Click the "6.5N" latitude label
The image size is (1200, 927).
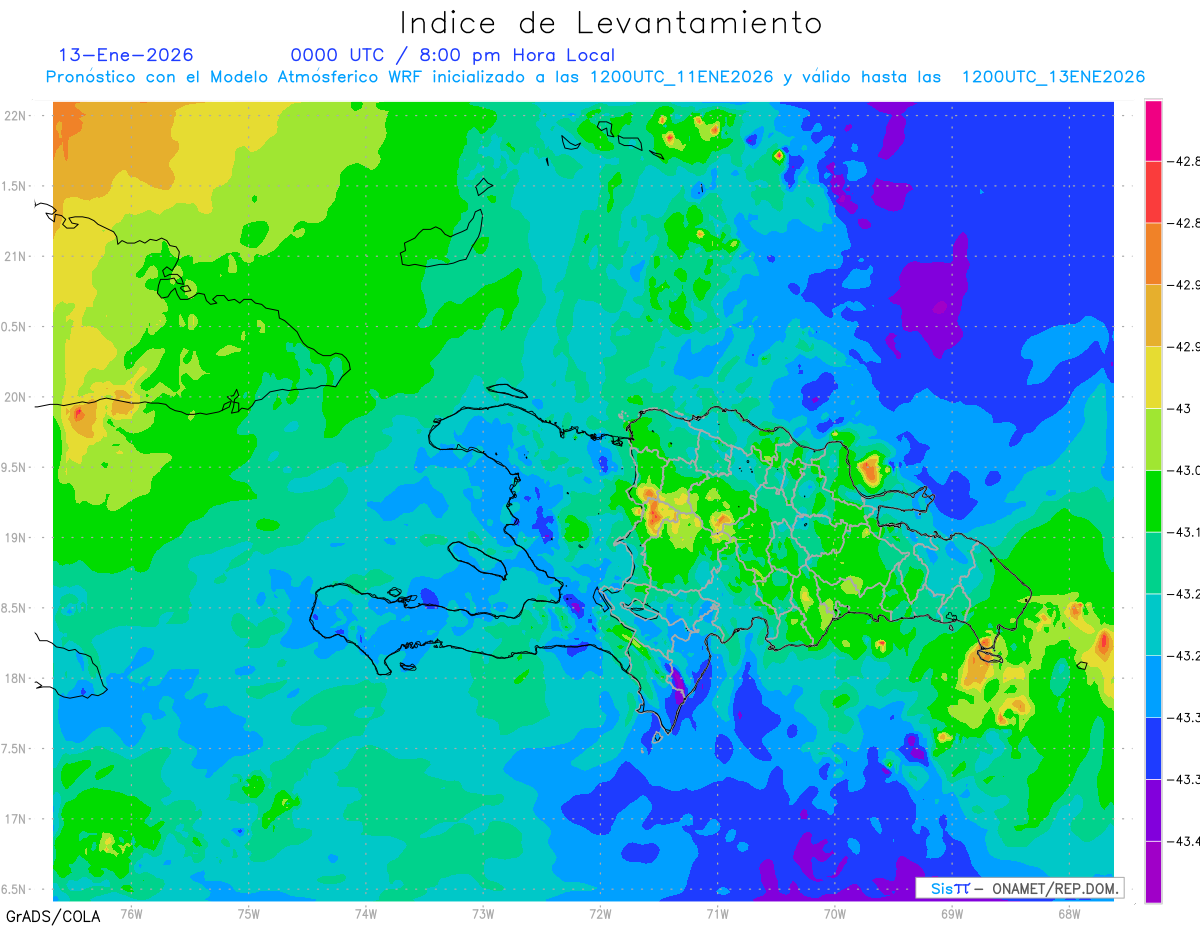15,889
